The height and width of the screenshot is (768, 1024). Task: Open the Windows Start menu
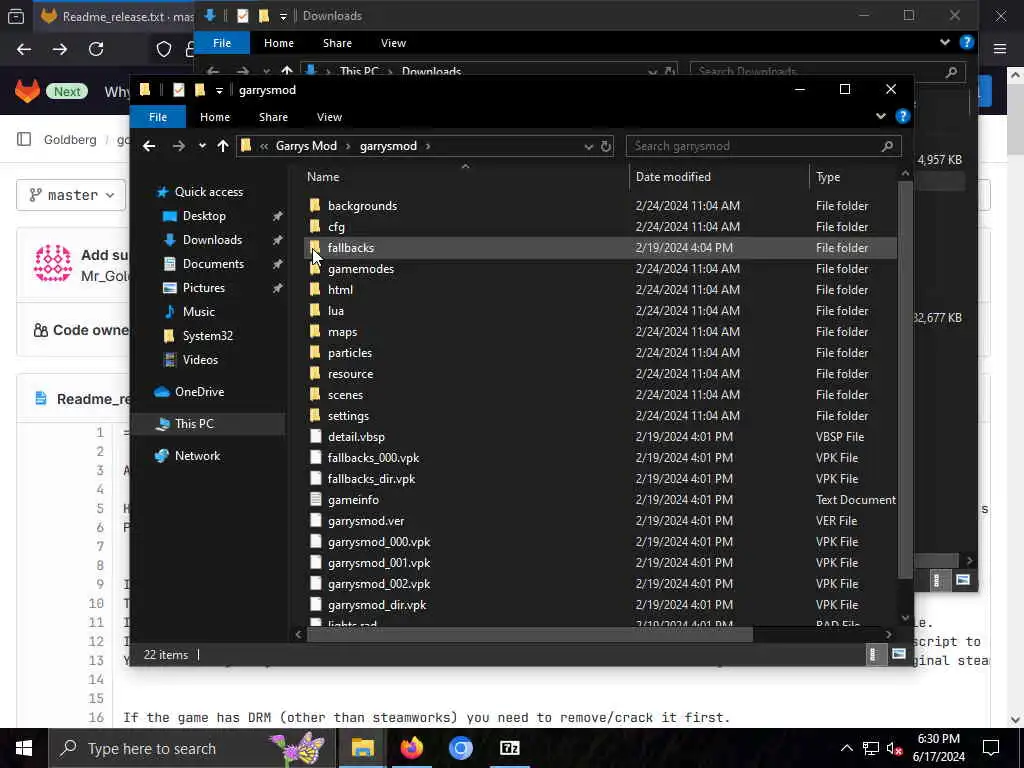pos(24,748)
